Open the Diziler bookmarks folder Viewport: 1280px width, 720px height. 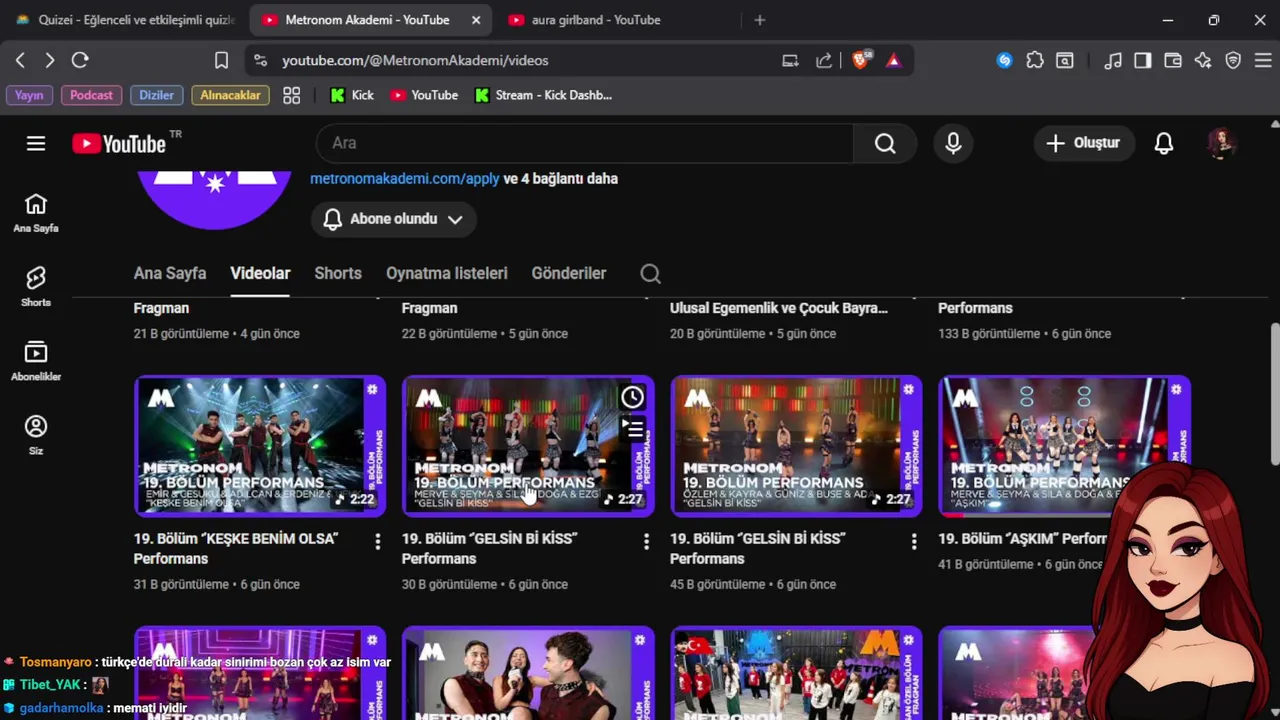click(x=156, y=95)
